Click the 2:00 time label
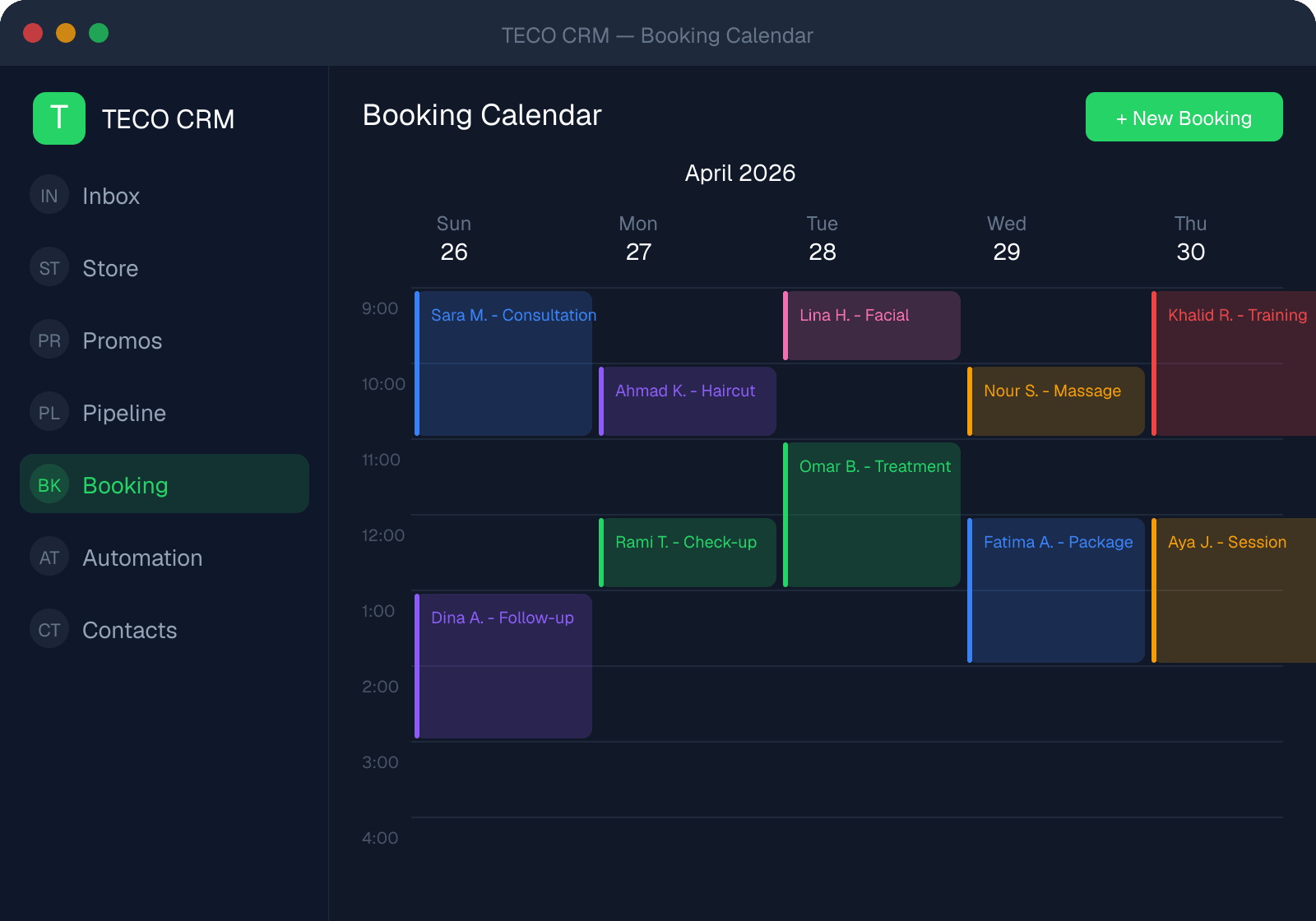 [x=380, y=687]
